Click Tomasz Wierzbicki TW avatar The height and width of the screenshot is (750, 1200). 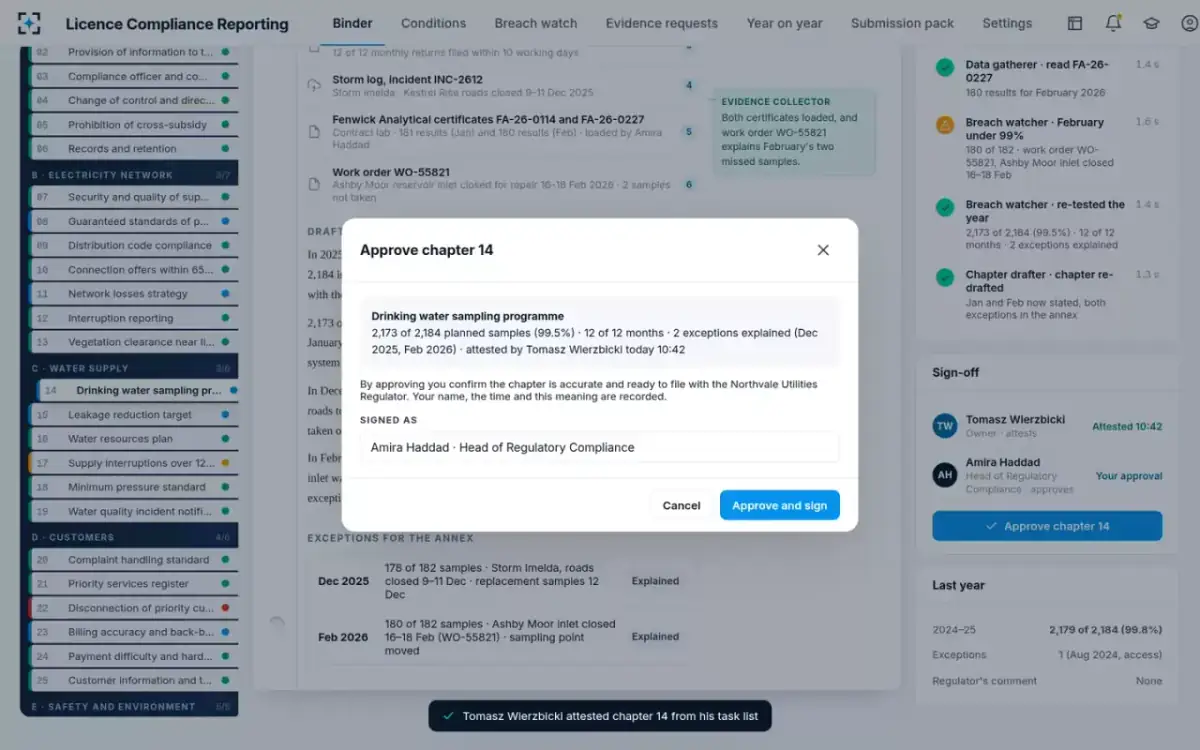pos(945,425)
